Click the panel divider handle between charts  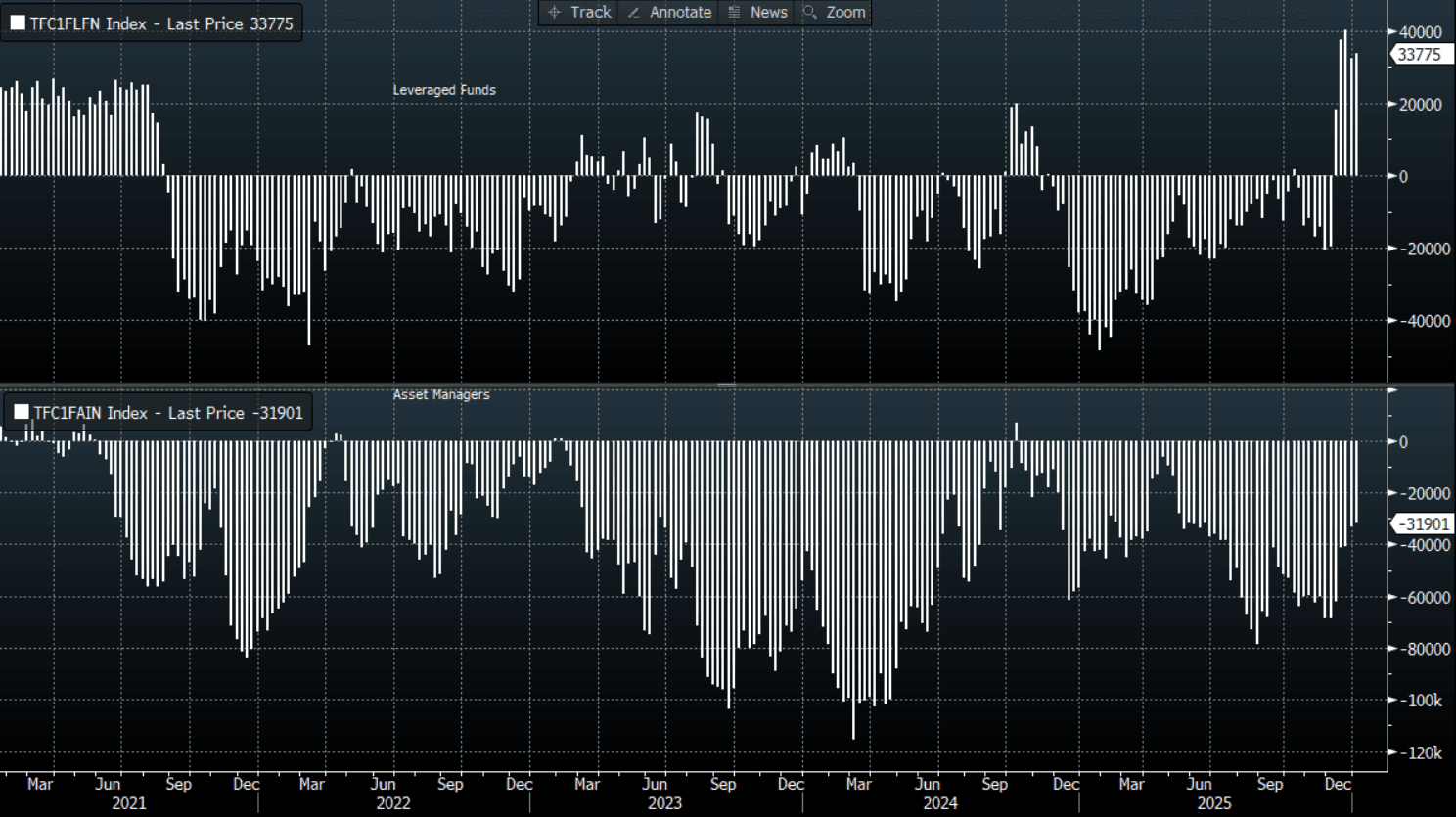coord(726,385)
